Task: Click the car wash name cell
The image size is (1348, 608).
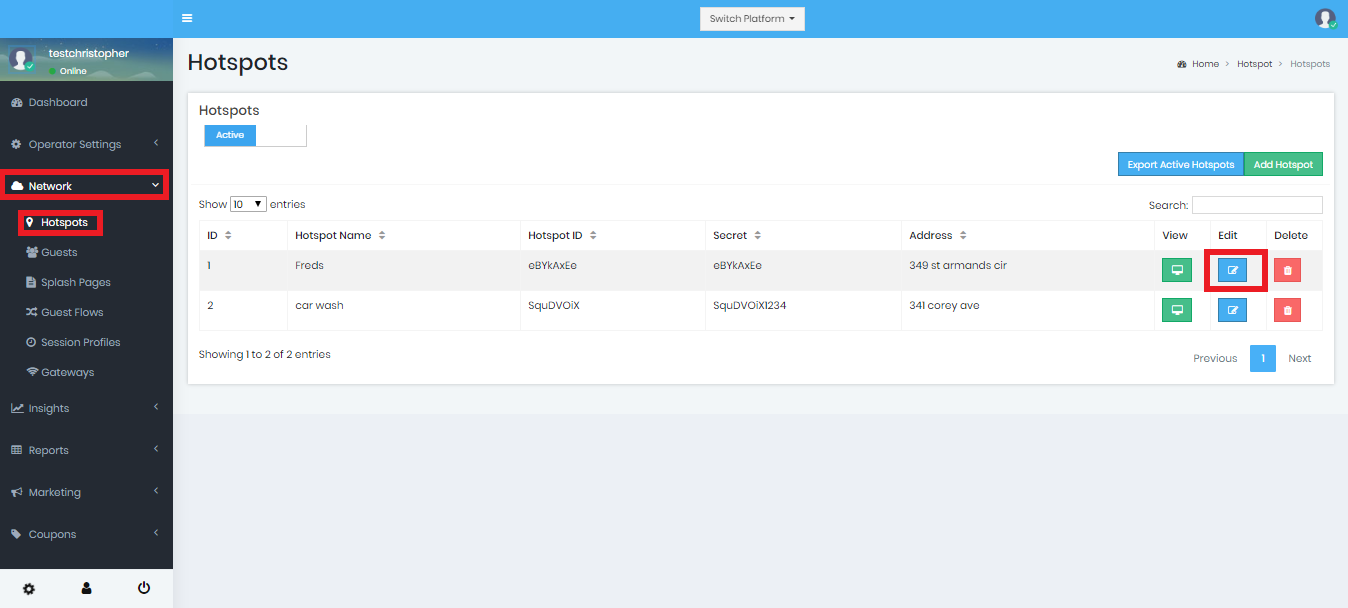Action: tap(402, 310)
